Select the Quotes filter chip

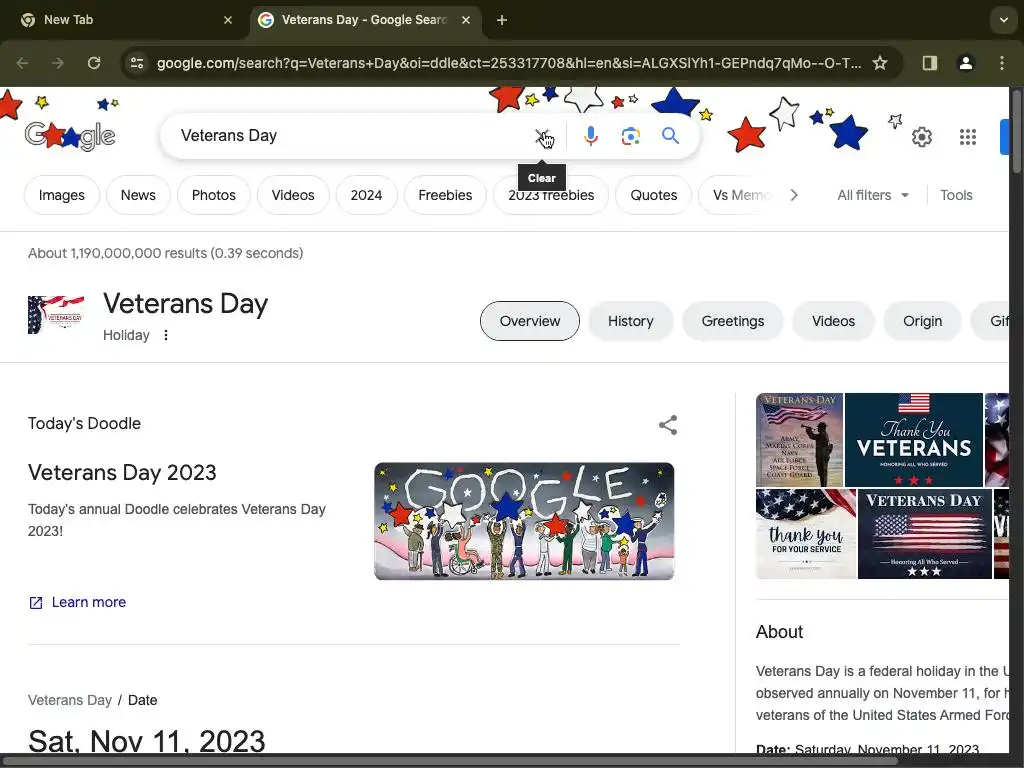click(654, 195)
